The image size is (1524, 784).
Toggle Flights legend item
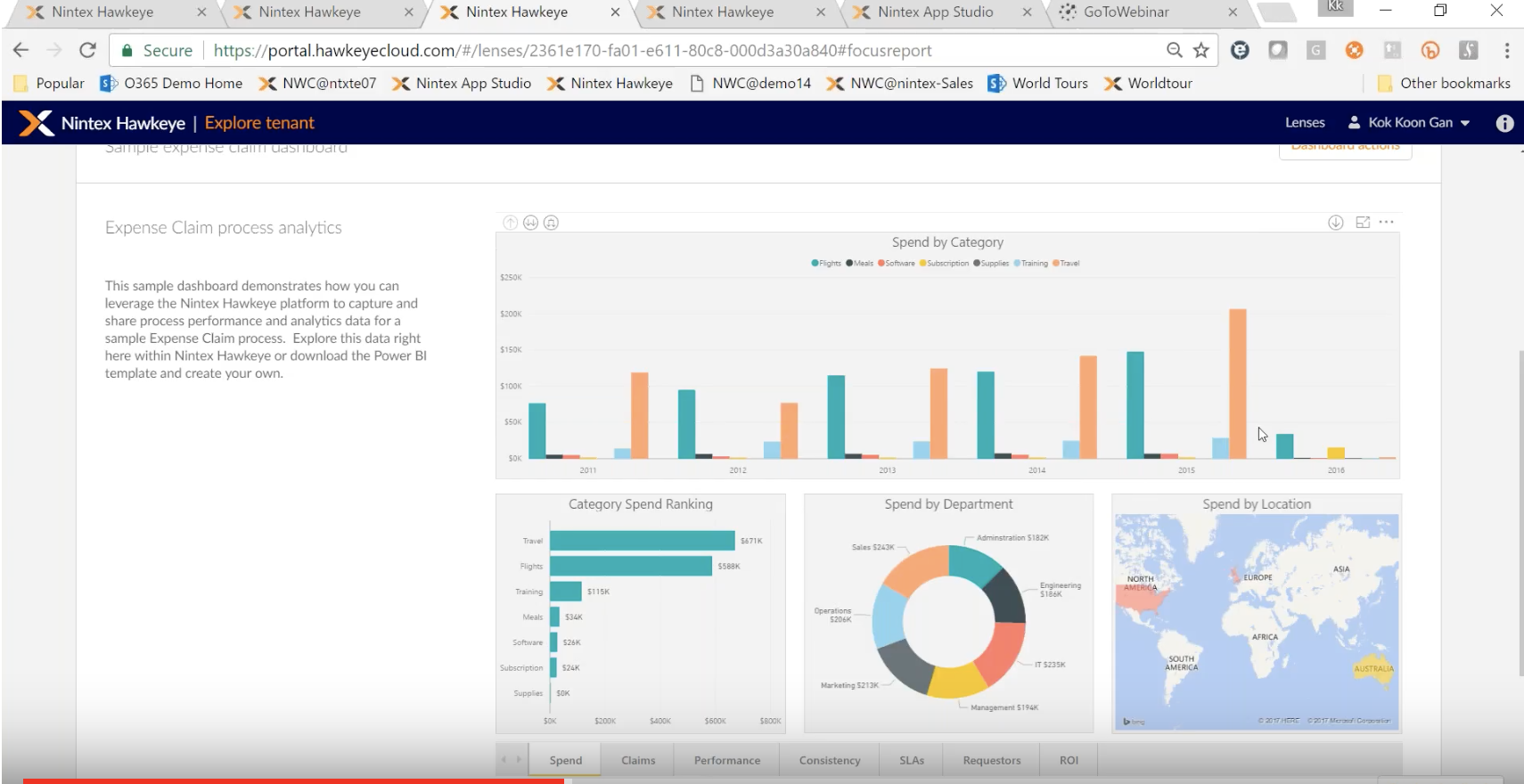(x=826, y=263)
